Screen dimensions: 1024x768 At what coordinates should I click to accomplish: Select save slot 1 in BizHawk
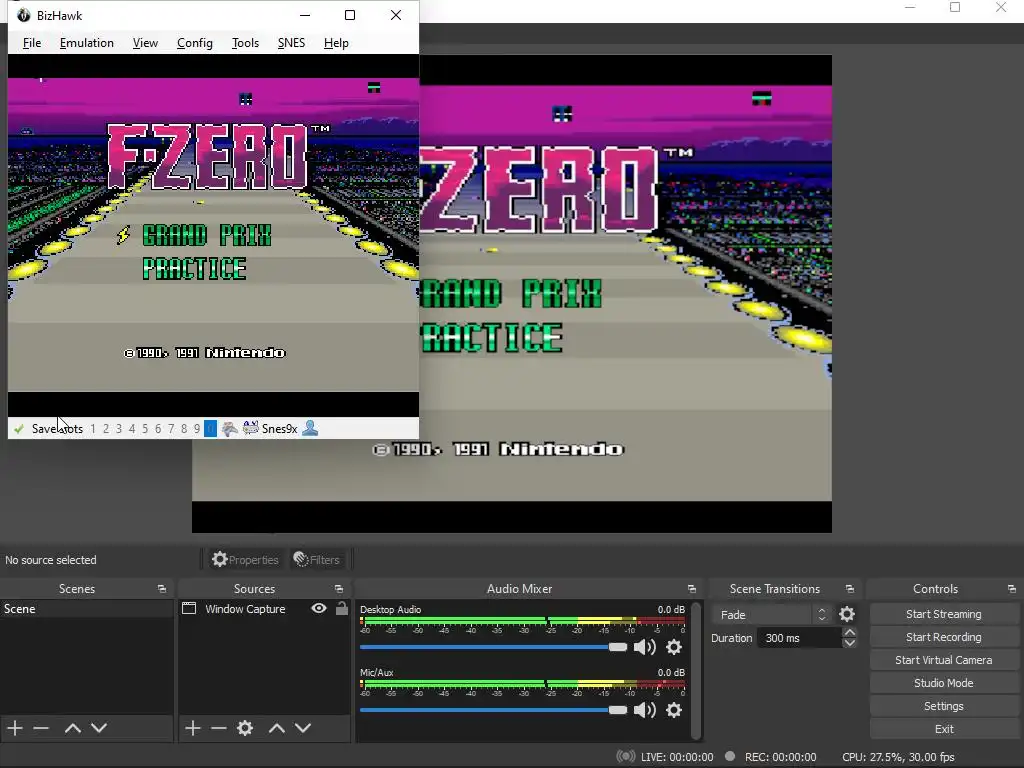click(93, 428)
